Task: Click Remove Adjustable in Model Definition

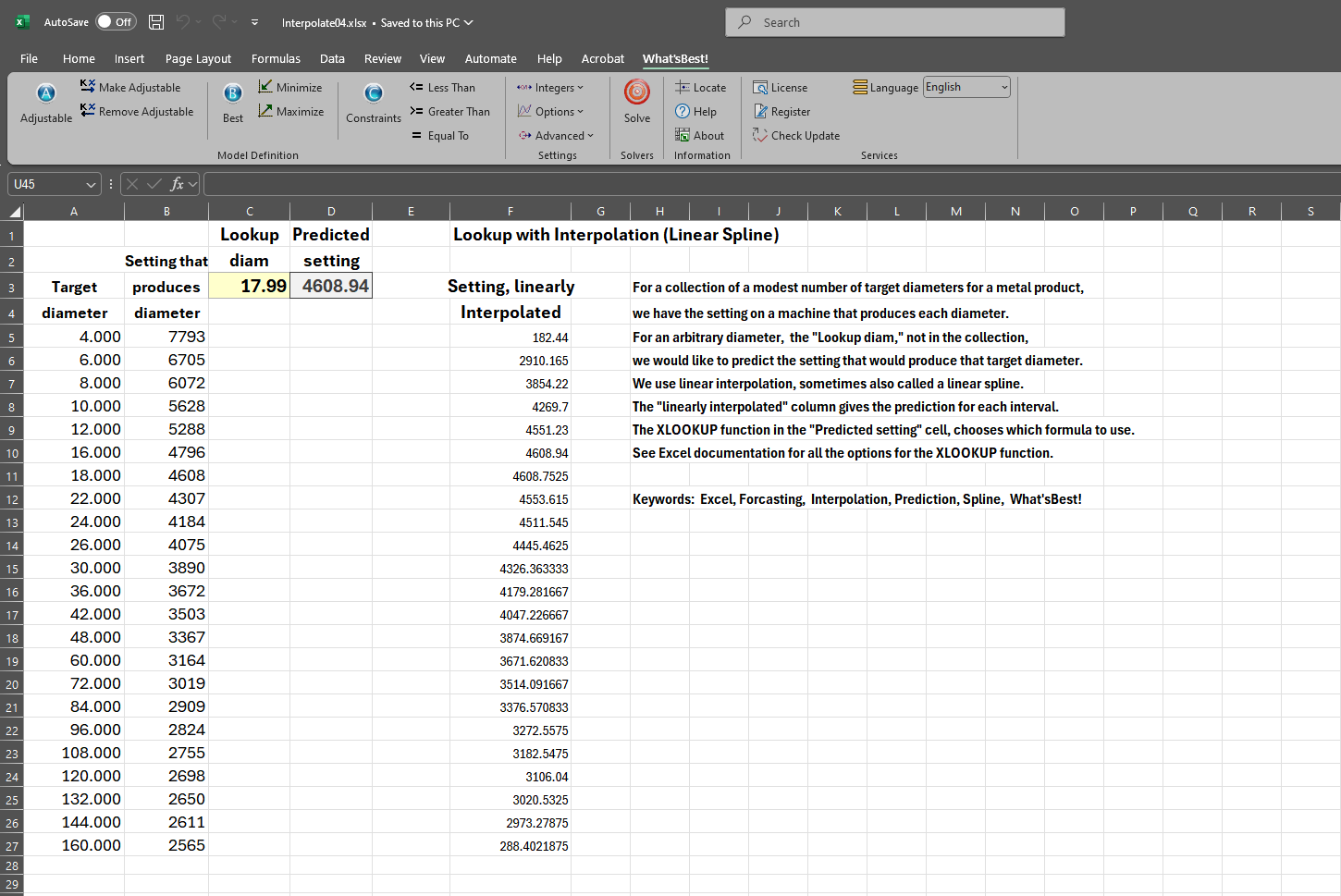Action: 137,111
